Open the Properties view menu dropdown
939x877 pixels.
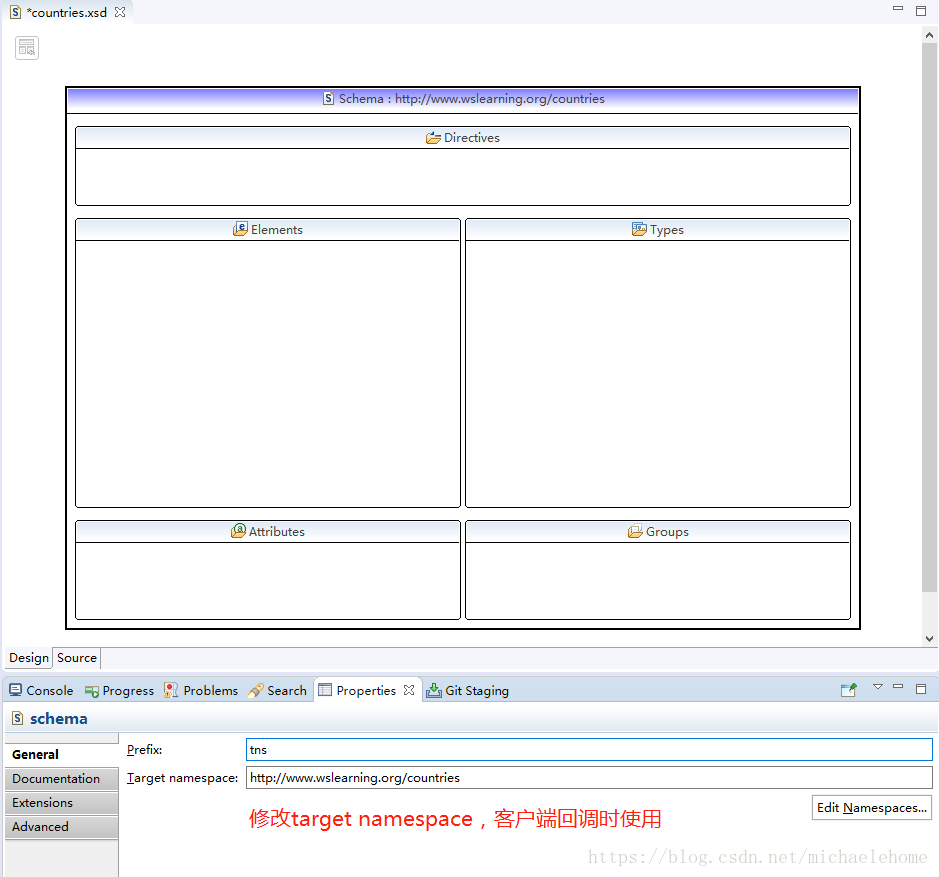878,687
